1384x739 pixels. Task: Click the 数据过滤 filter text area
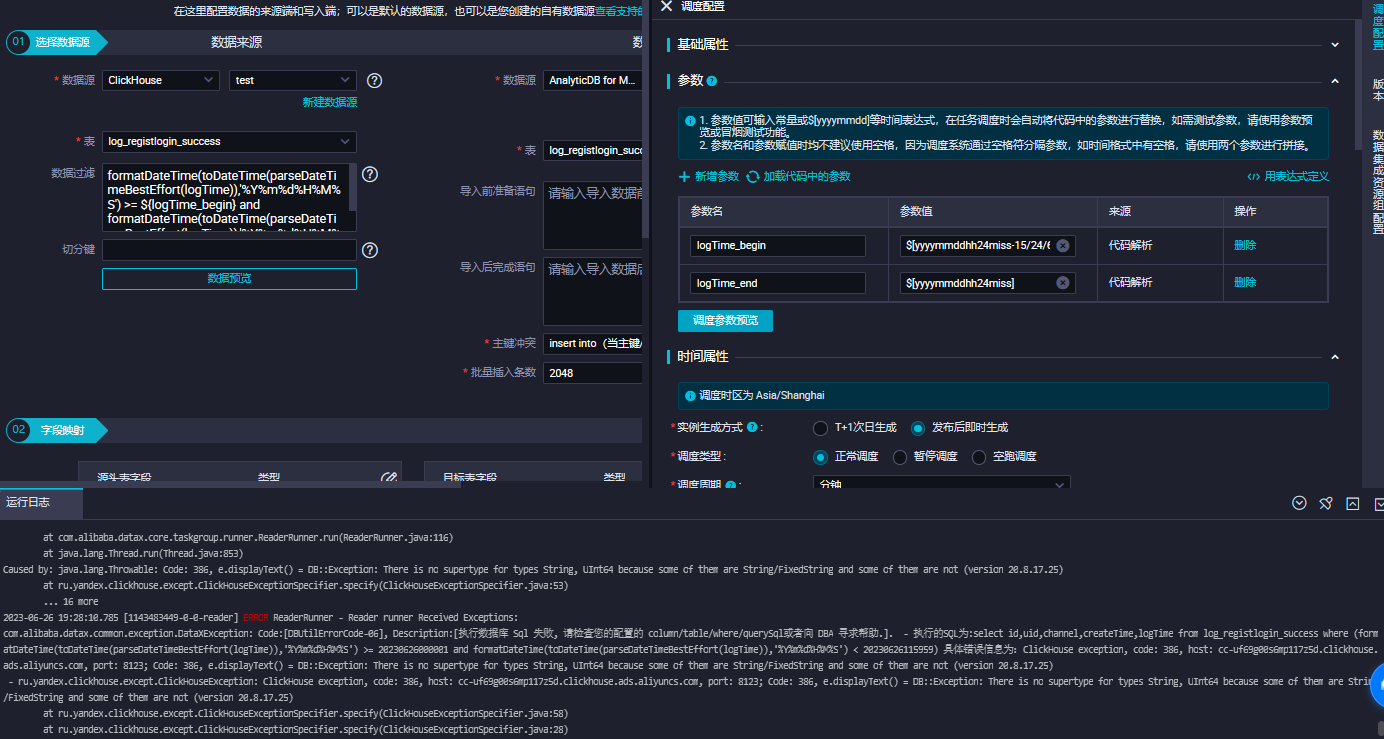pos(229,197)
